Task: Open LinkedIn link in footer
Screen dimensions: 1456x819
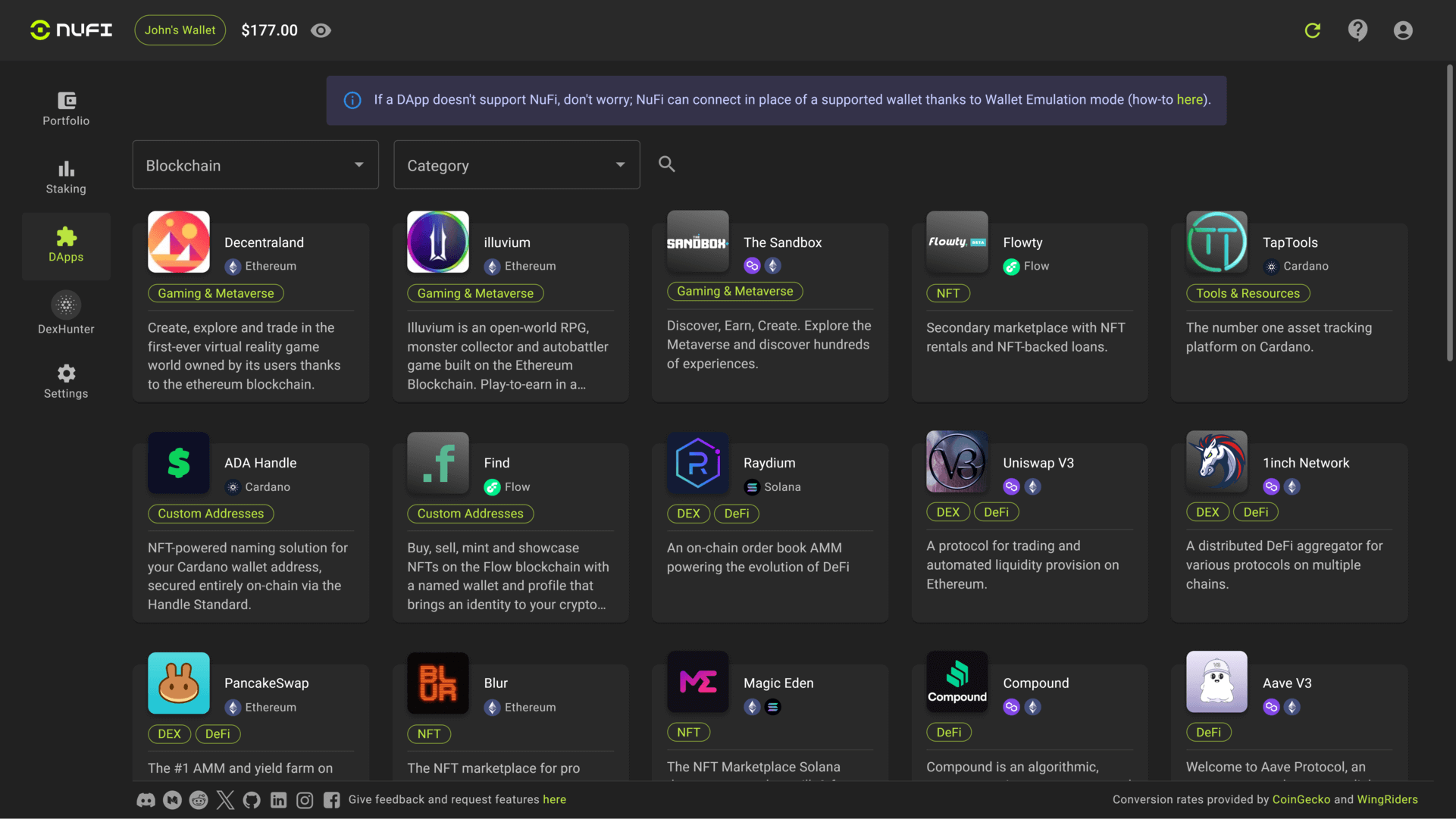Action: point(278,799)
